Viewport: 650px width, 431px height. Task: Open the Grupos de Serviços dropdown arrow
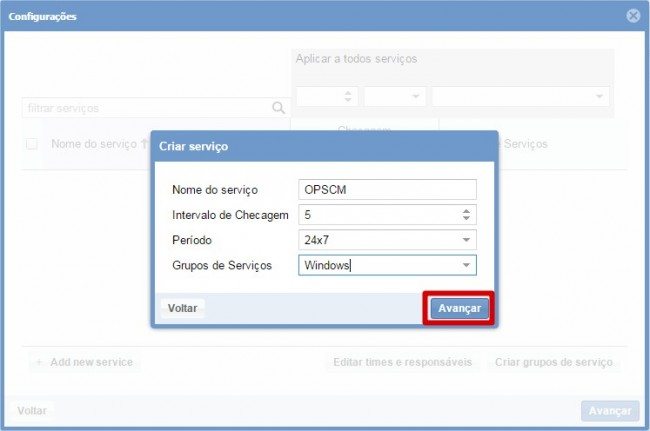pos(466,265)
